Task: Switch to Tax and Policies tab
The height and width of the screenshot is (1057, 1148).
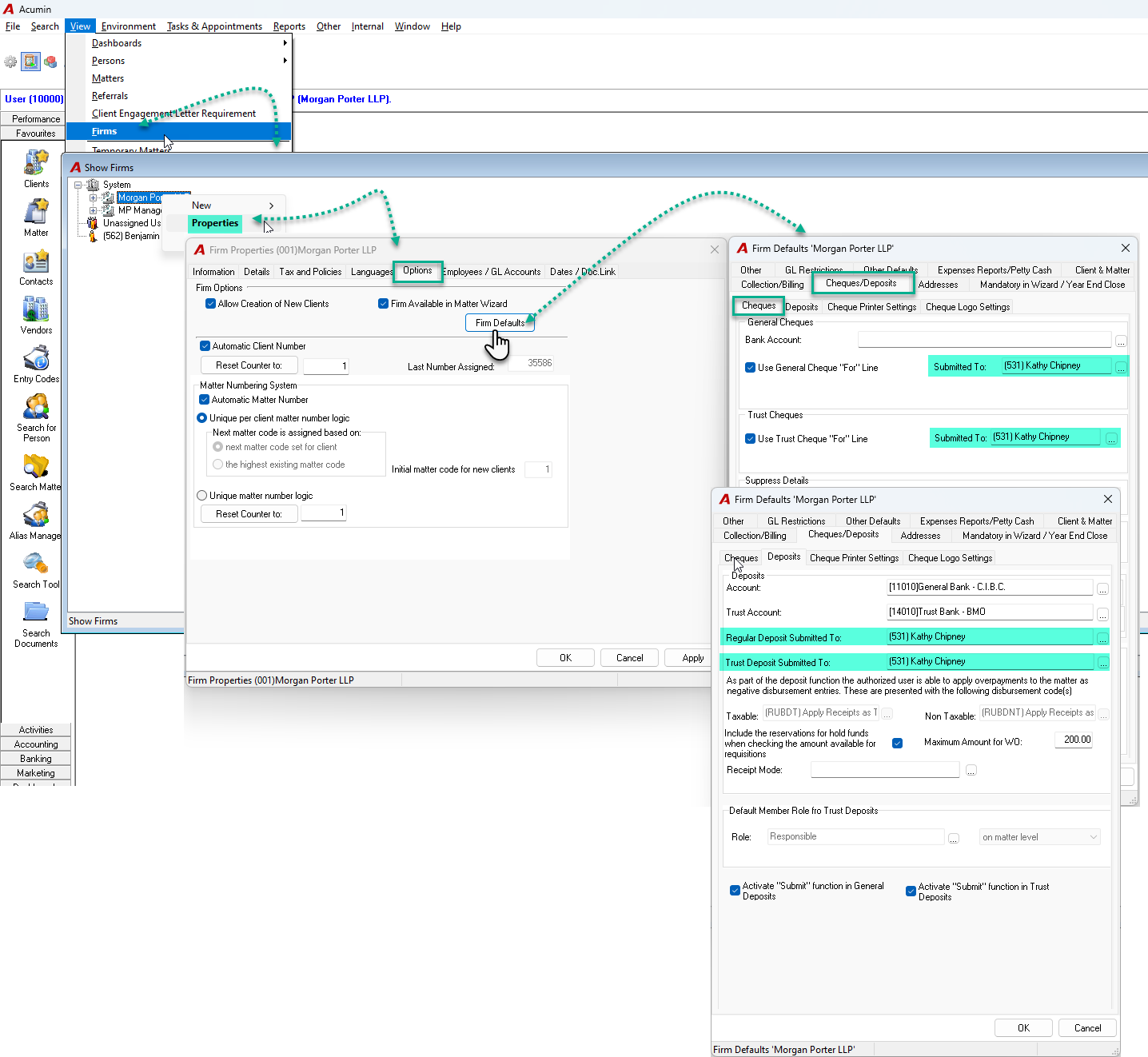Action: (x=310, y=272)
